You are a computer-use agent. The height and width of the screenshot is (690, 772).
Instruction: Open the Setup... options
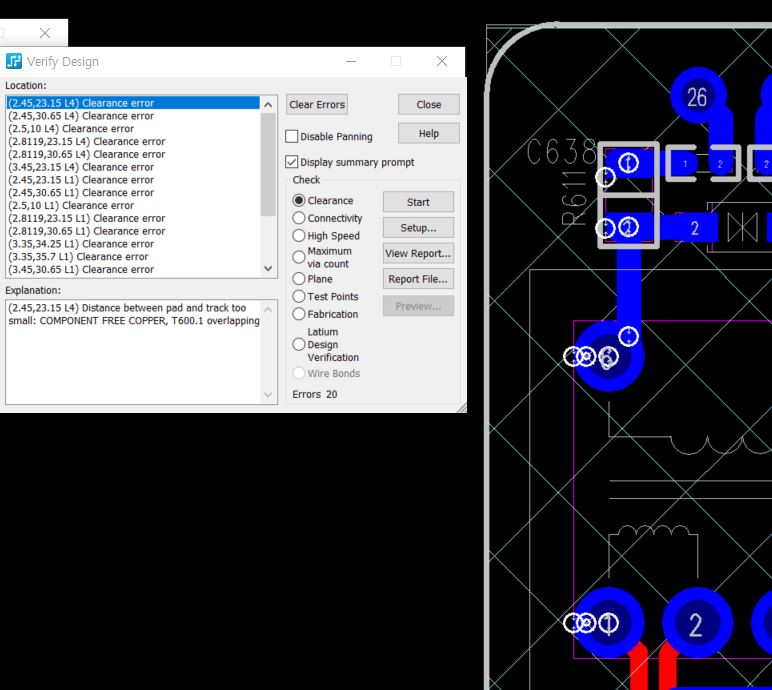(418, 228)
